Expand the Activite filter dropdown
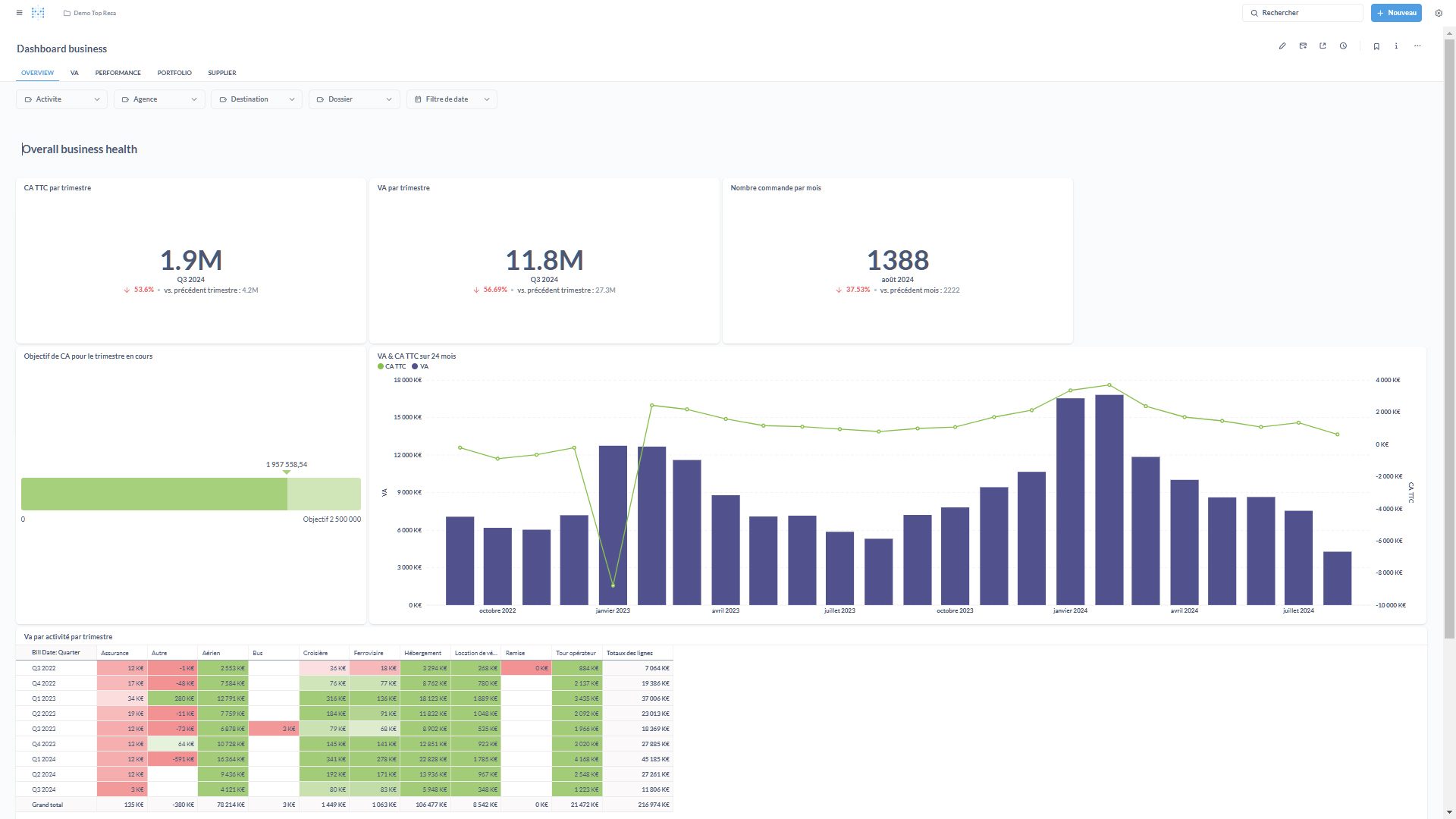Viewport: 1456px width, 819px height. tap(62, 99)
